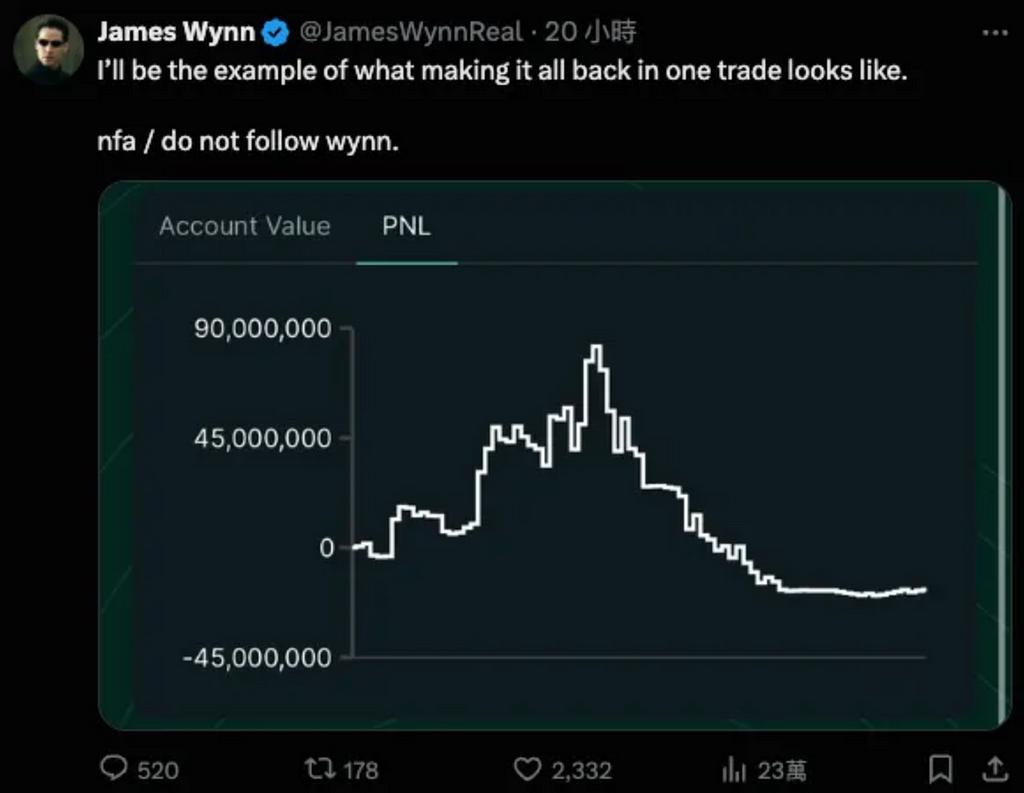Click the 2,332 likes count
Image resolution: width=1024 pixels, height=793 pixels.
(x=582, y=771)
